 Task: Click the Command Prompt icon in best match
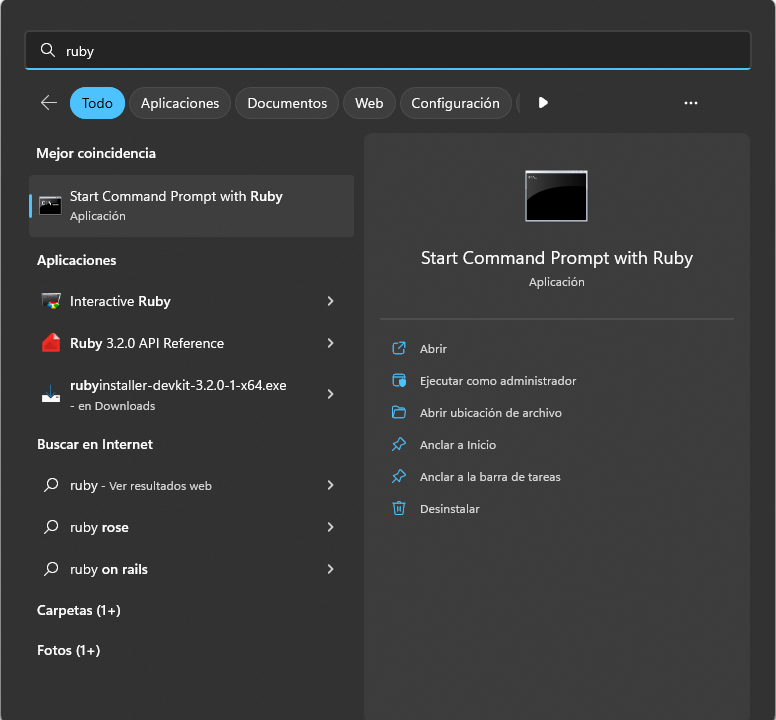coord(50,206)
